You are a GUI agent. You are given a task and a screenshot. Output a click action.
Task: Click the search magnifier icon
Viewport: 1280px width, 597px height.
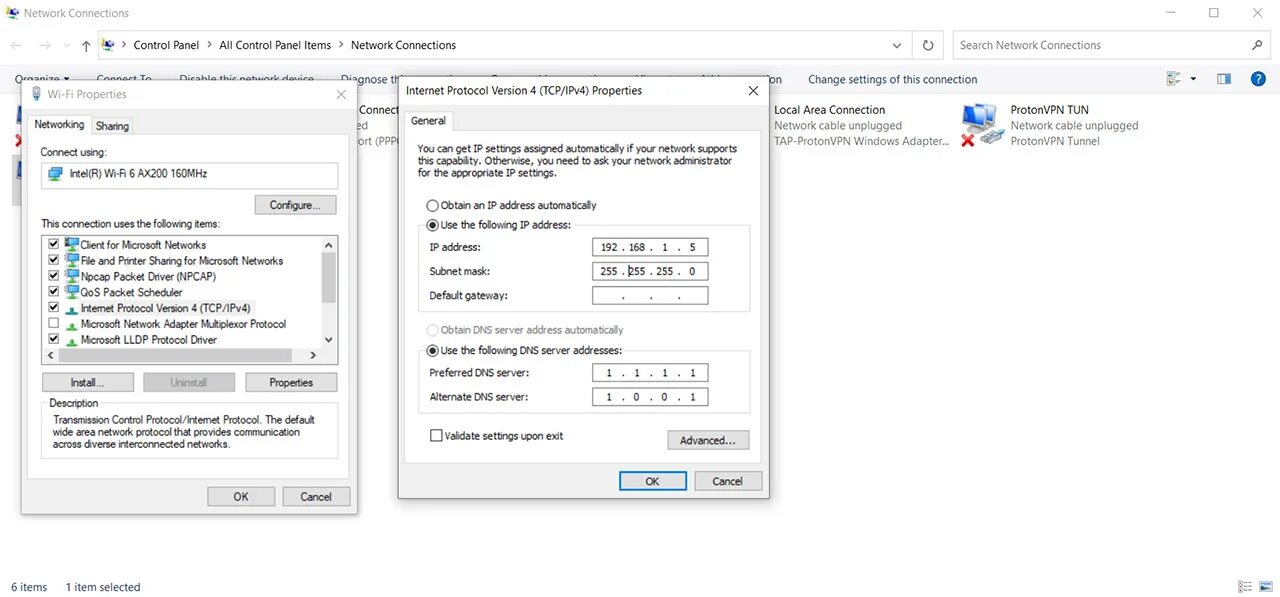click(x=1258, y=45)
